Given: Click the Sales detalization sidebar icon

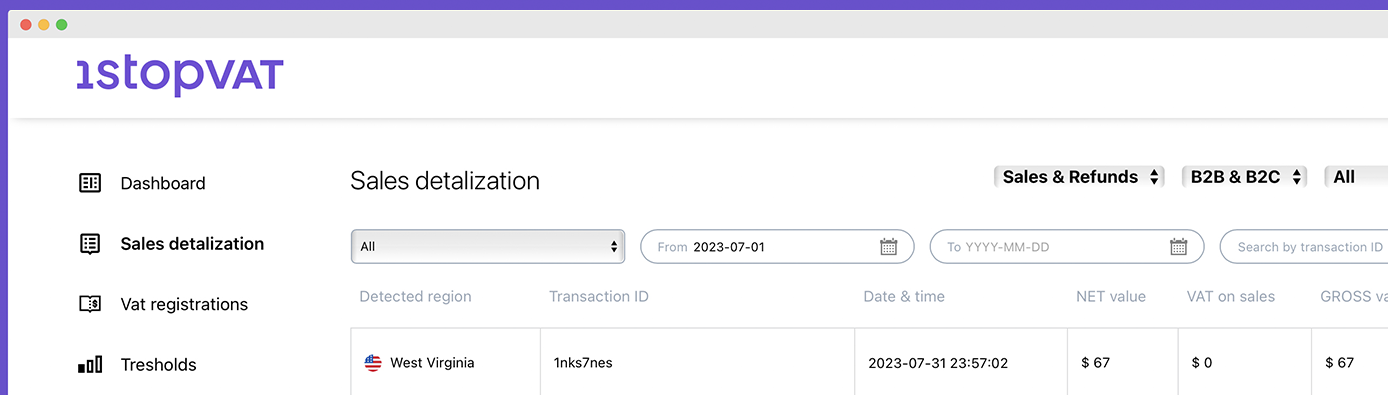Looking at the screenshot, I should (x=90, y=244).
